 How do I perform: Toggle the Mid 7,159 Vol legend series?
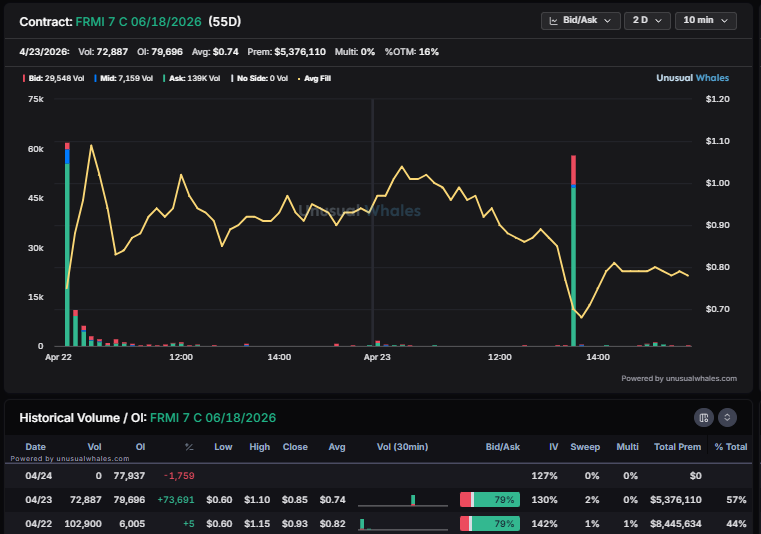[x=124, y=78]
